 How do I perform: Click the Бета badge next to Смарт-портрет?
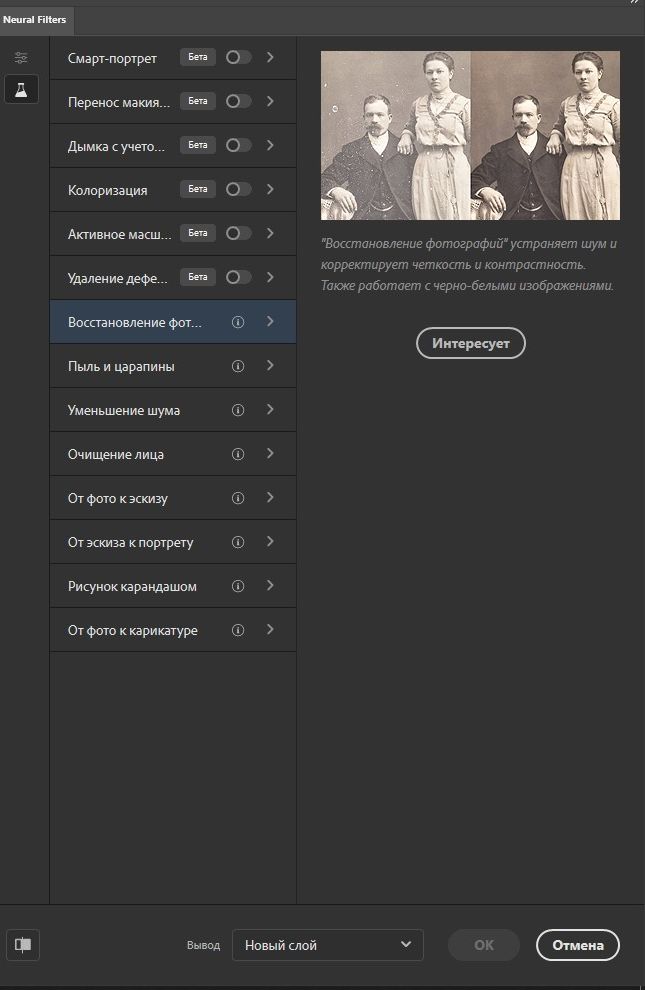point(198,57)
